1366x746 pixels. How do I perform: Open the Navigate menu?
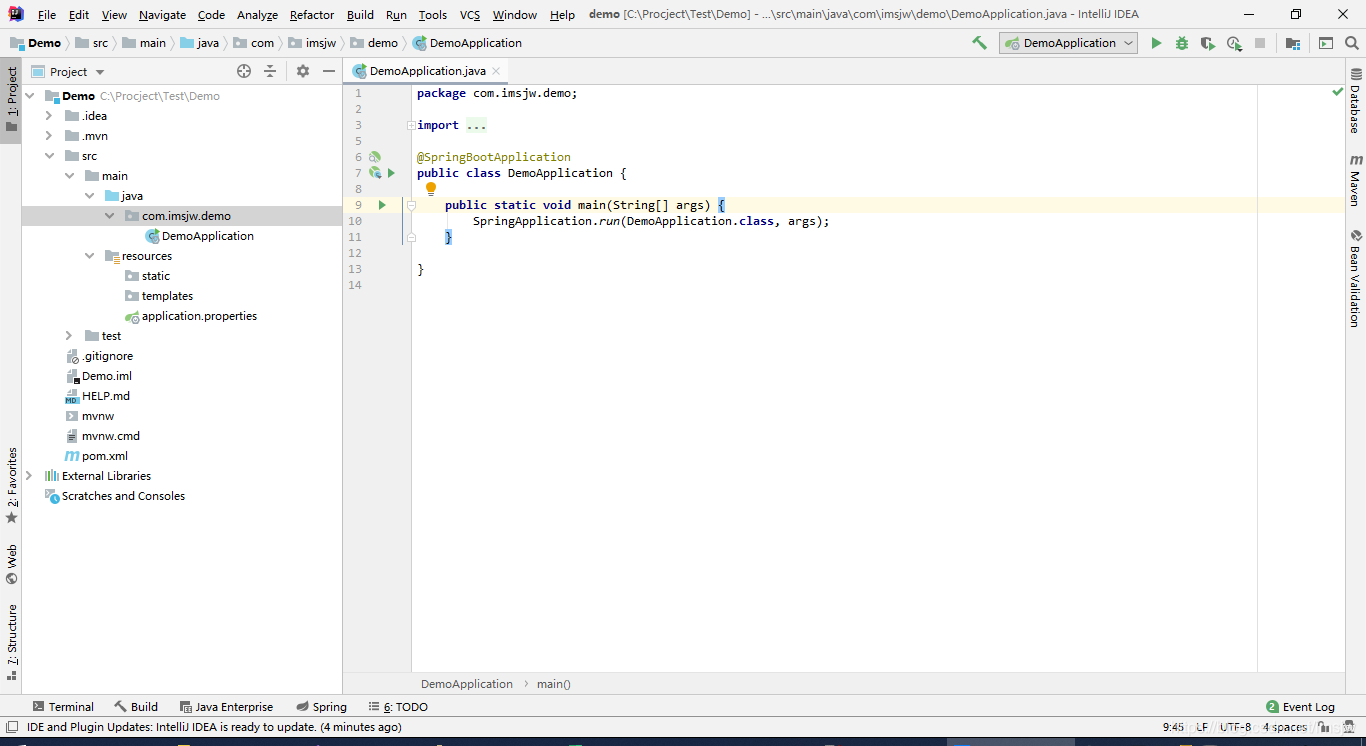coord(162,15)
